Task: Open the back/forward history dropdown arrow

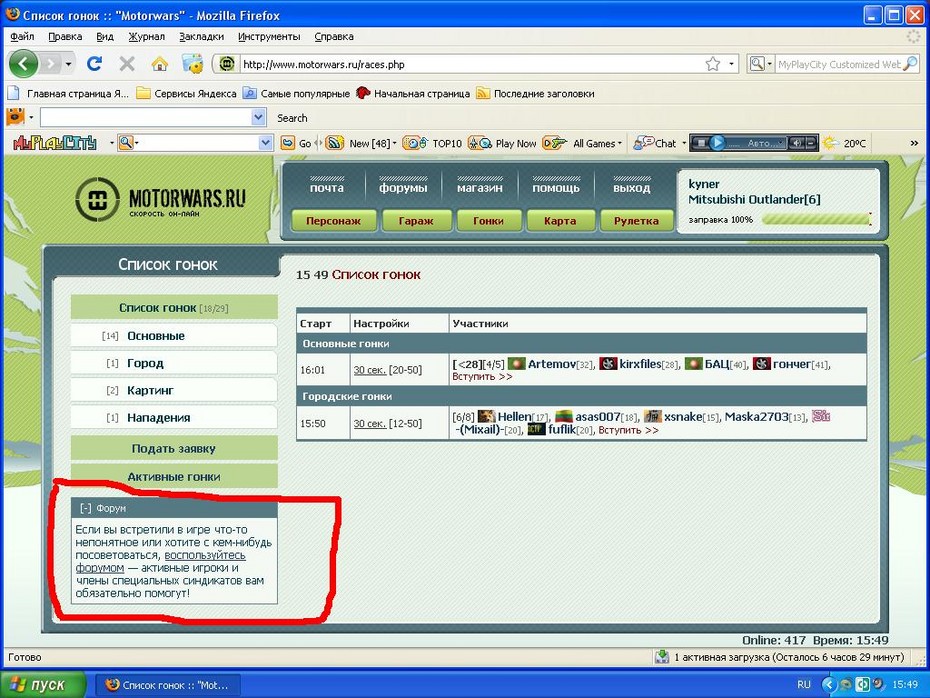Action: click(69, 63)
